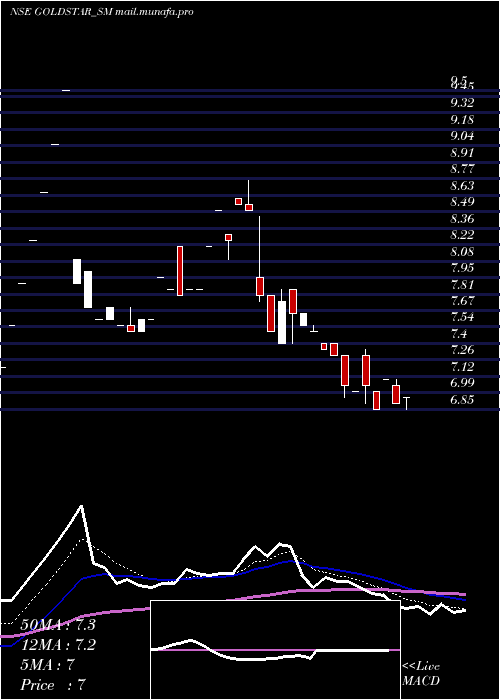
Task: Click the 7.4 price axis label
Action: coord(459,334)
